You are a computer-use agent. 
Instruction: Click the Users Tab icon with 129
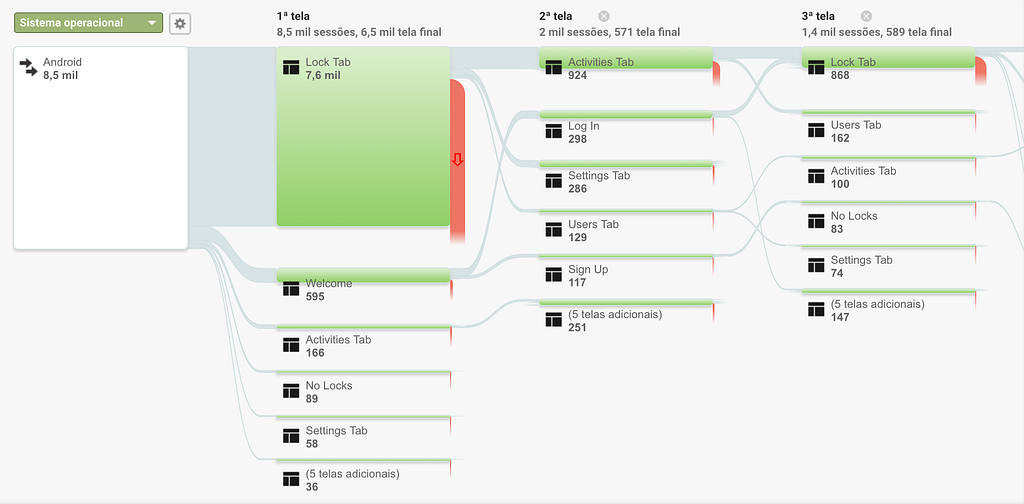click(x=554, y=229)
